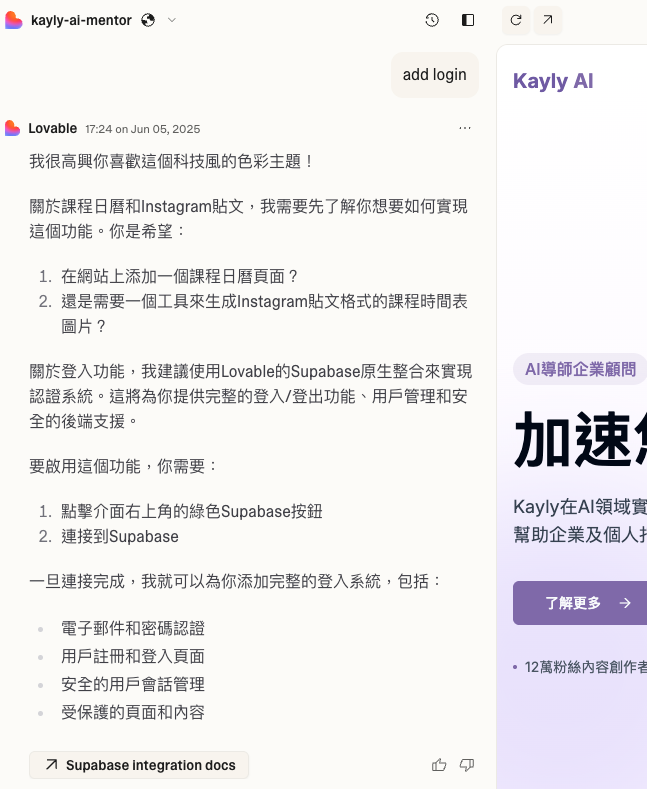Refresh the preview with reload icon
The height and width of the screenshot is (789, 647).
coord(516,20)
